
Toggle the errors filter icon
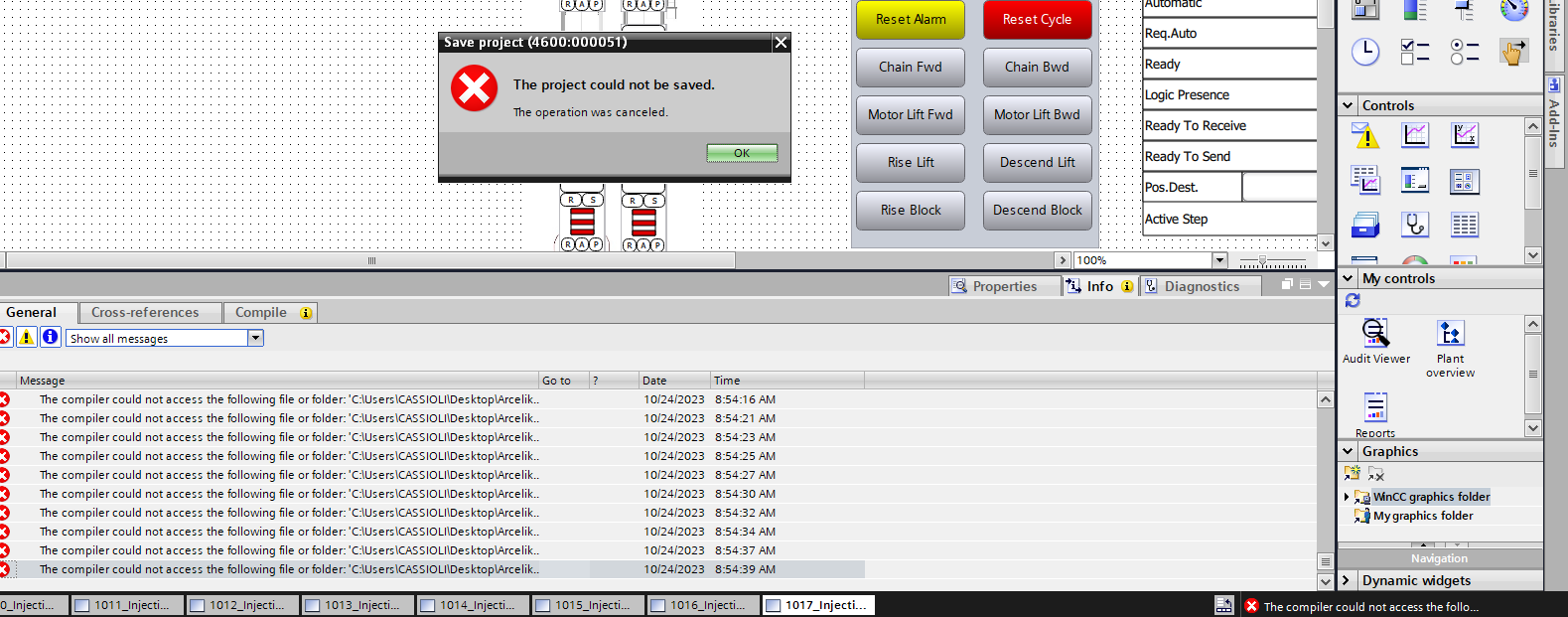coord(5,338)
